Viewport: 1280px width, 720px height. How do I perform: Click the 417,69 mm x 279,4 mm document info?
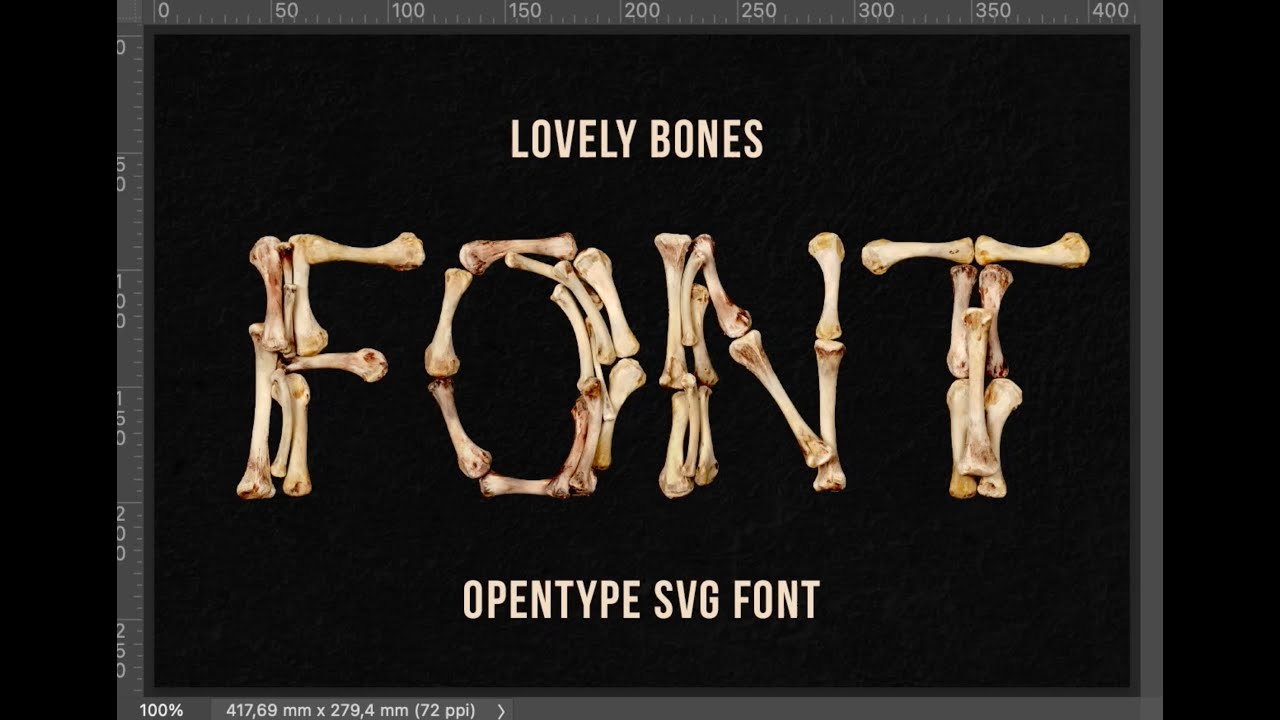coord(350,710)
